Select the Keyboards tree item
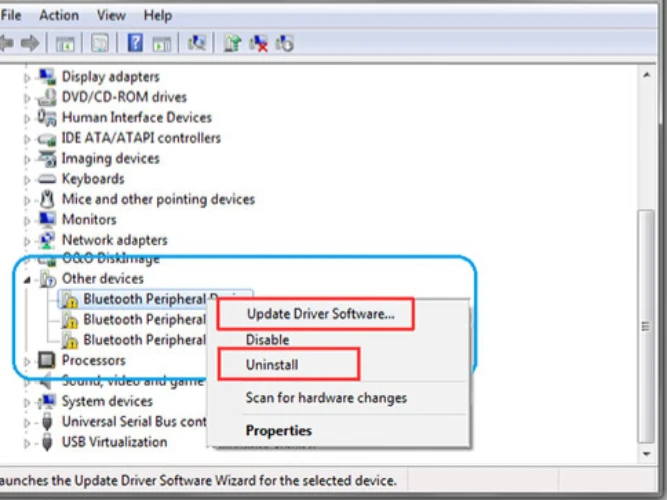The image size is (667, 500). point(93,179)
